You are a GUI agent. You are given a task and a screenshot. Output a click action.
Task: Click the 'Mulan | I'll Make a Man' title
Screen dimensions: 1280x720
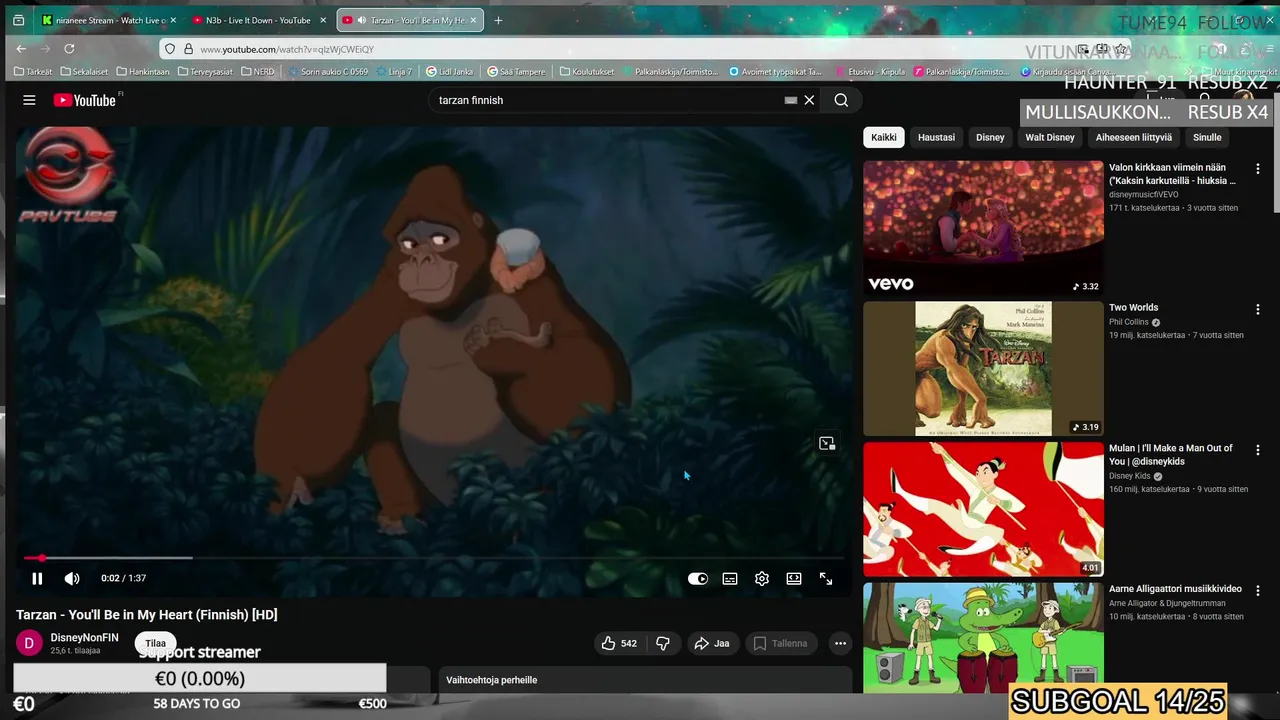pyautogui.click(x=1171, y=455)
